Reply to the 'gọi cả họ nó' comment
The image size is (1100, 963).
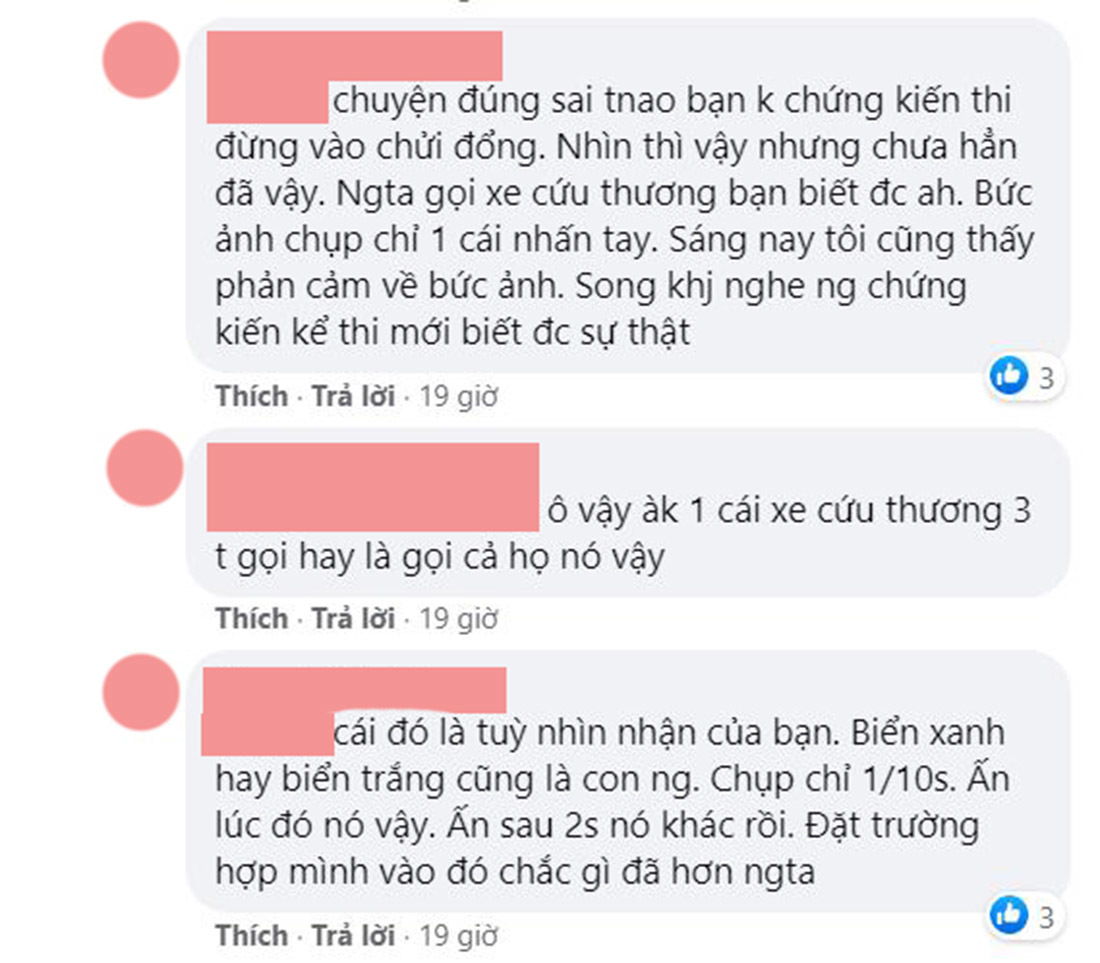(x=354, y=619)
